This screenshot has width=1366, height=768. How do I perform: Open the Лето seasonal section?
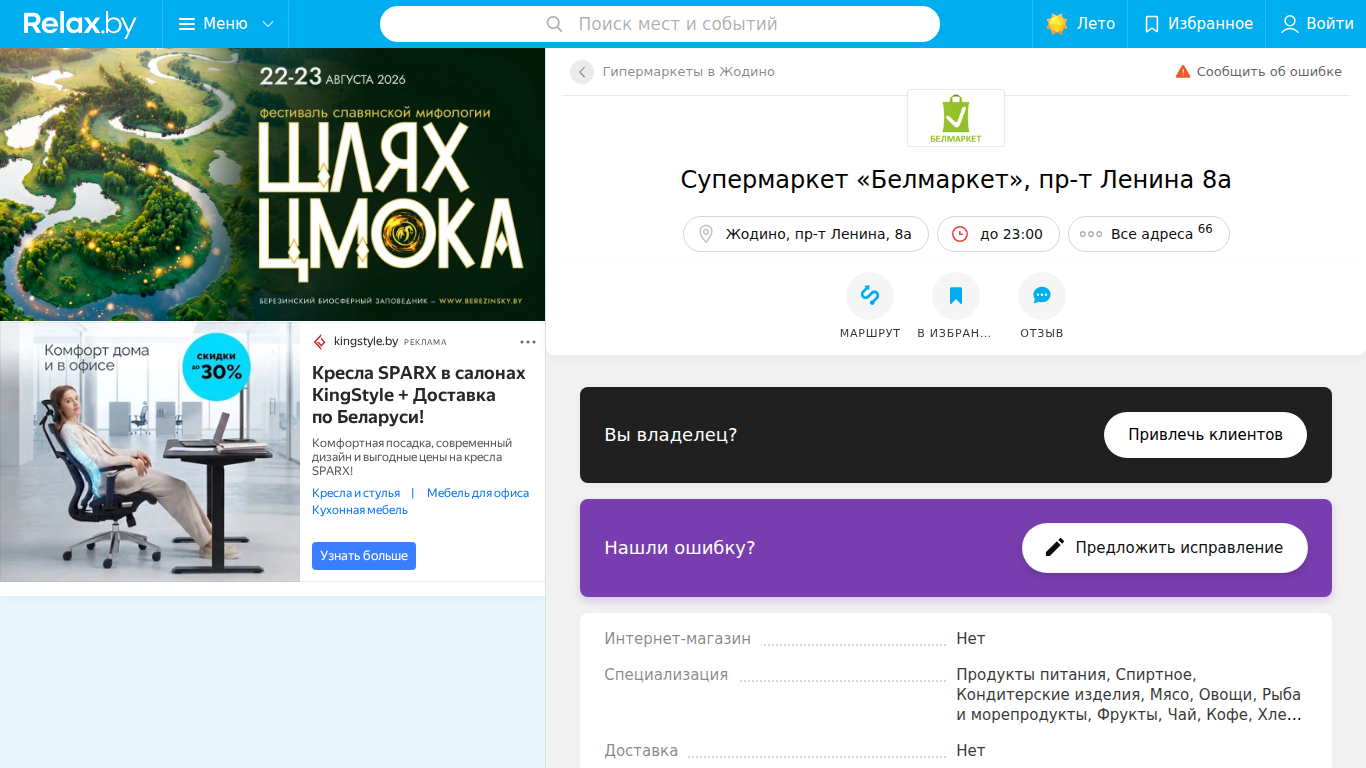(1081, 24)
